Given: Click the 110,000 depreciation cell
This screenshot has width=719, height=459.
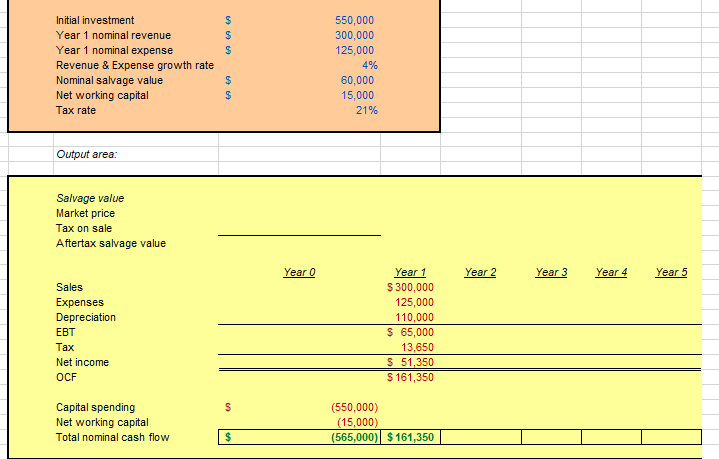Looking at the screenshot, I should [415, 317].
